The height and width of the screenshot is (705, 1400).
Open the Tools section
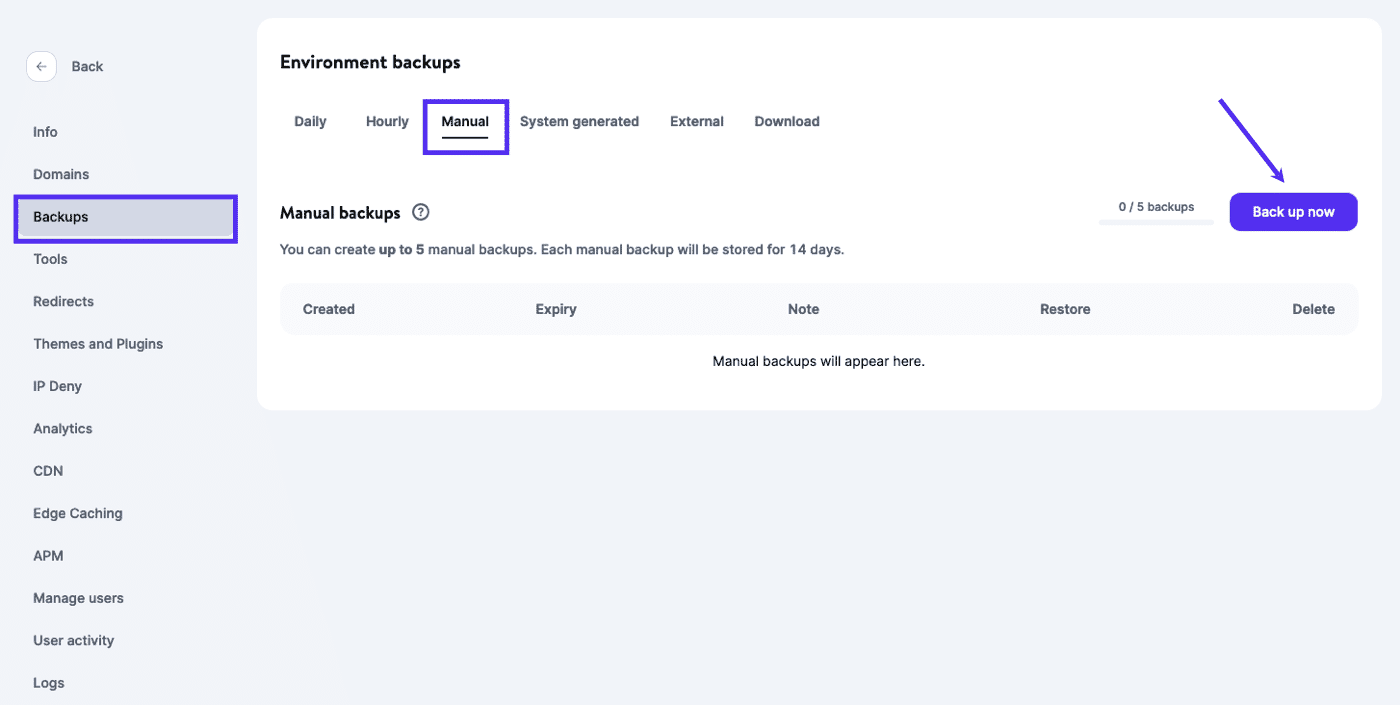[50, 259]
